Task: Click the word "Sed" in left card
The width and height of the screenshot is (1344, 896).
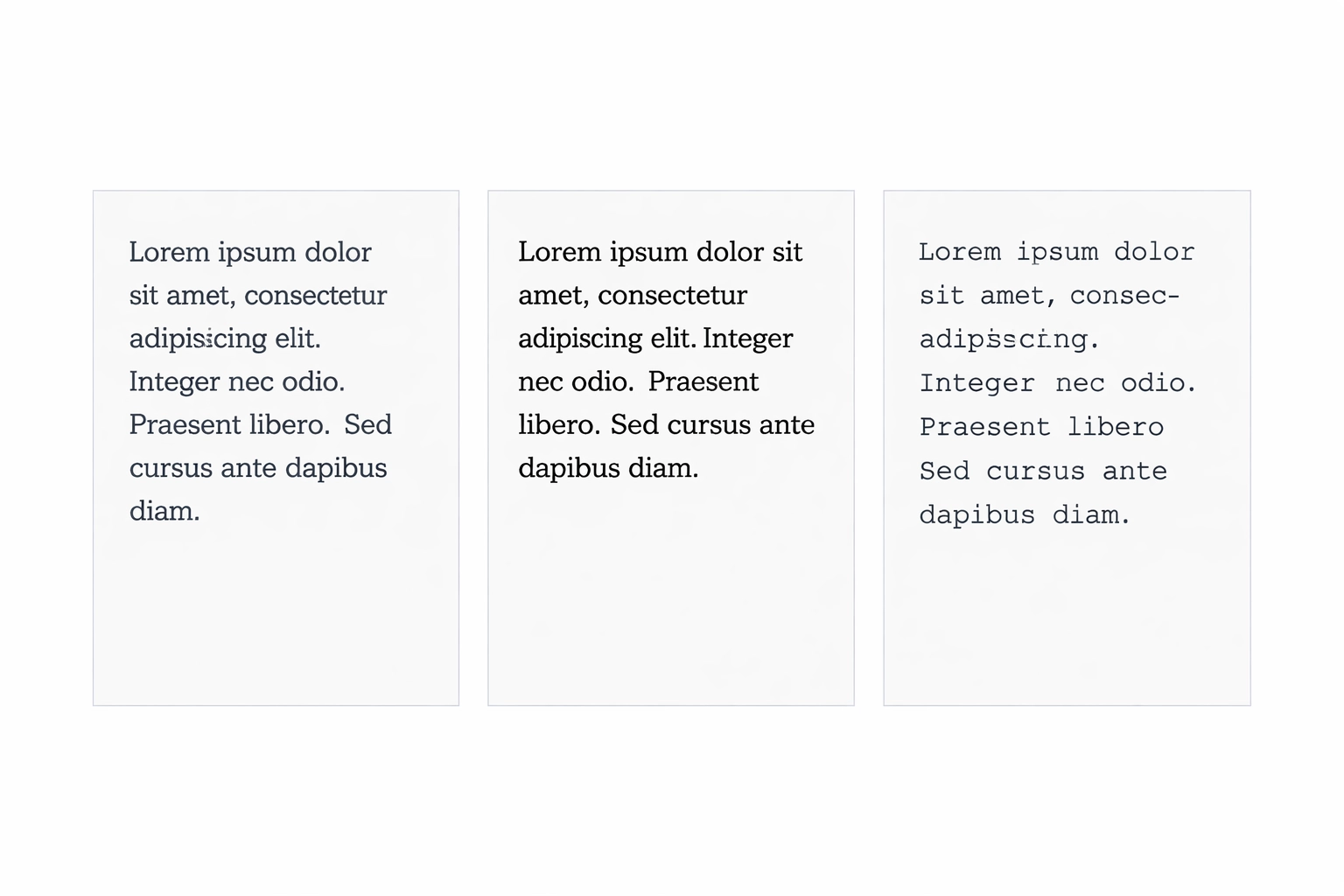Action: pyautogui.click(x=367, y=424)
